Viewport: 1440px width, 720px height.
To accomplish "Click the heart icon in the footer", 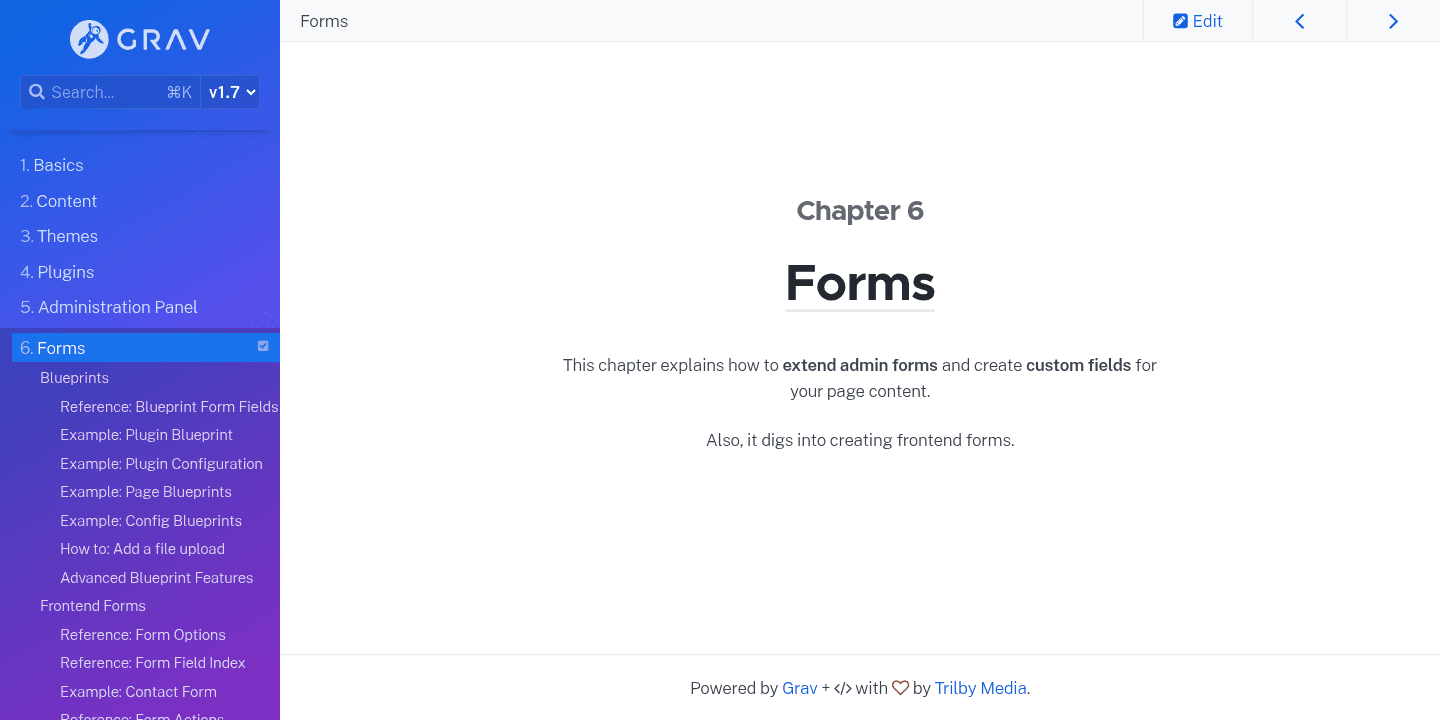I will point(900,688).
